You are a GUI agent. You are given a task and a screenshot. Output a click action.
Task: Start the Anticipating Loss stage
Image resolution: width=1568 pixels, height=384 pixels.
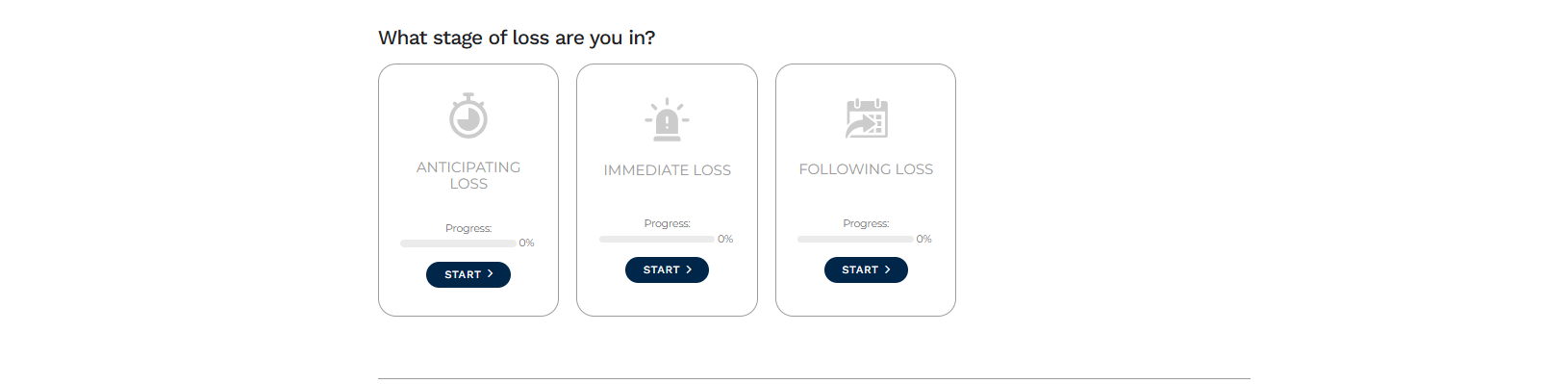[468, 274]
